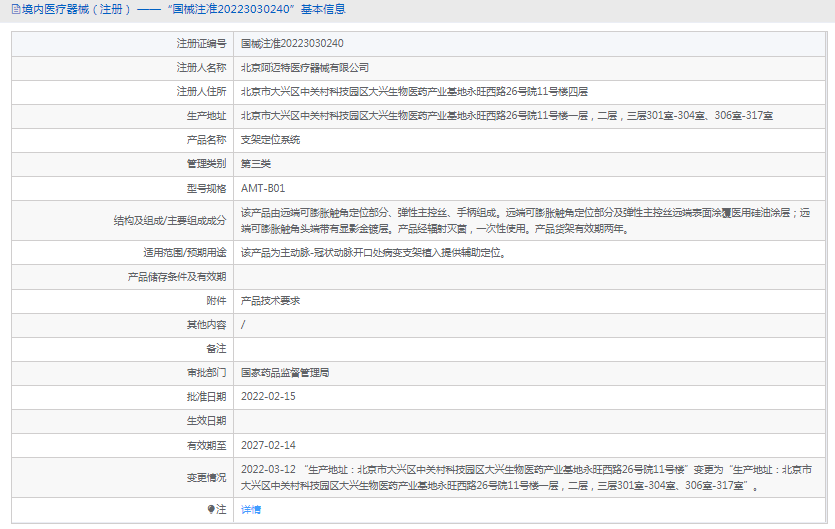Click the 批准日期 label

pyautogui.click(x=206, y=397)
